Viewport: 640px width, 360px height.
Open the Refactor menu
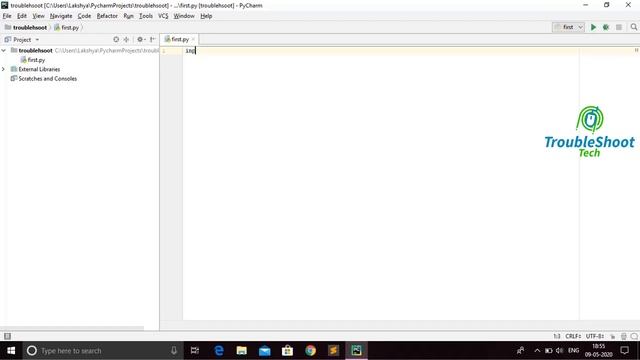coord(107,16)
